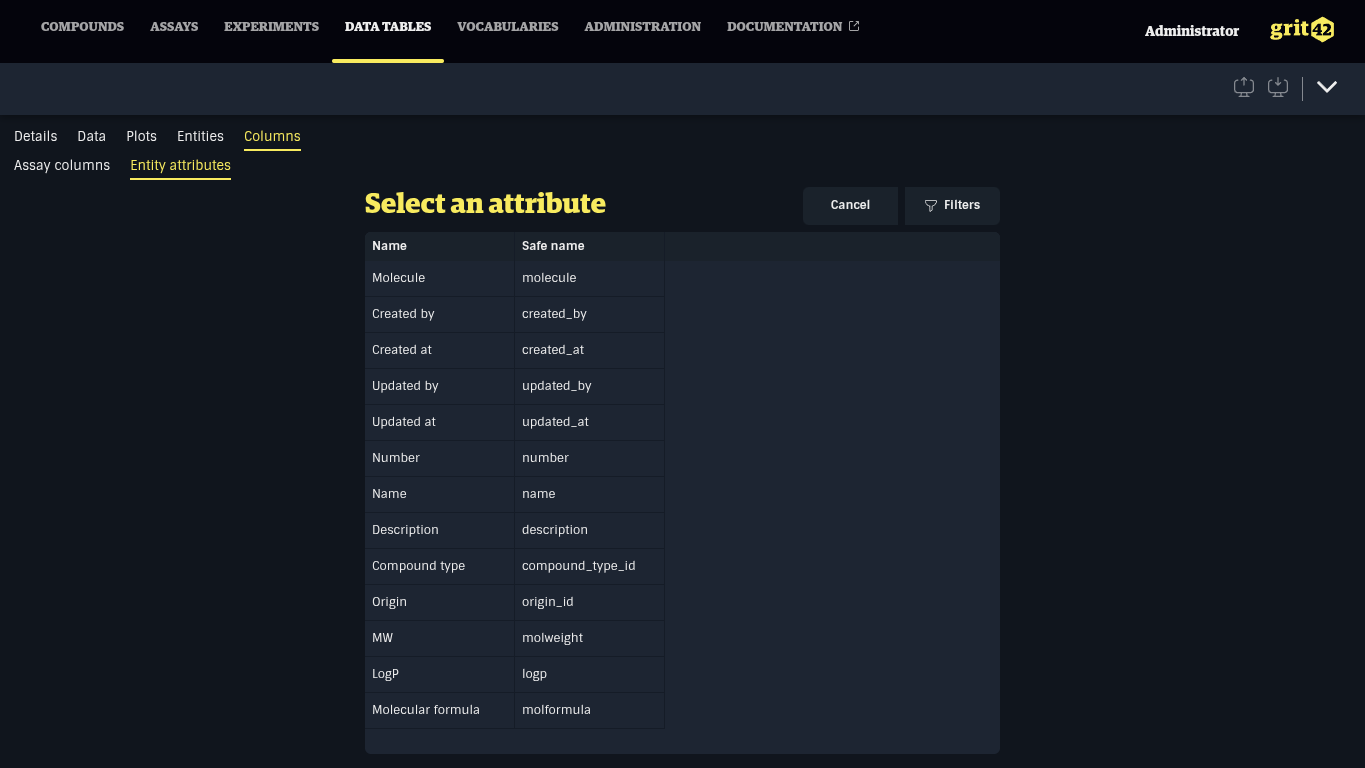
Task: Switch to the Details tab
Action: (35, 136)
